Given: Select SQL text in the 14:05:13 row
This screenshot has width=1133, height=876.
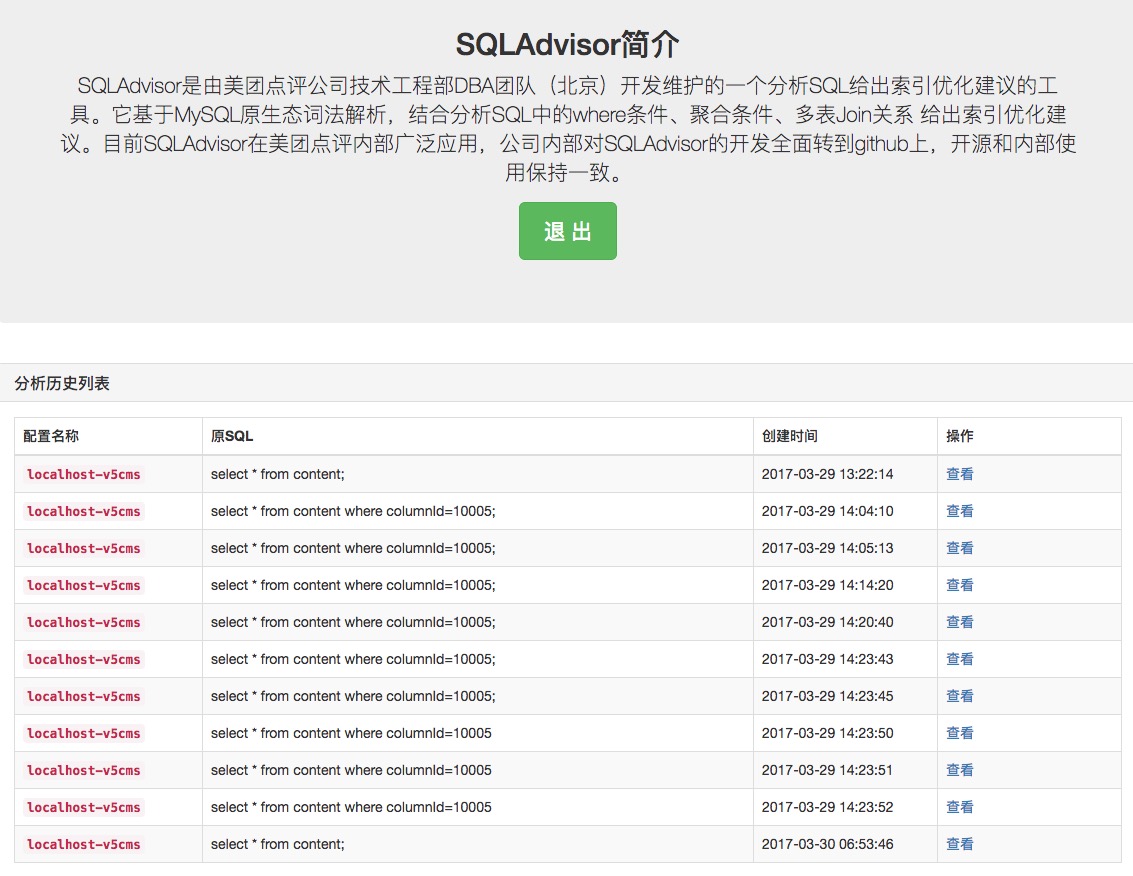Looking at the screenshot, I should [353, 548].
